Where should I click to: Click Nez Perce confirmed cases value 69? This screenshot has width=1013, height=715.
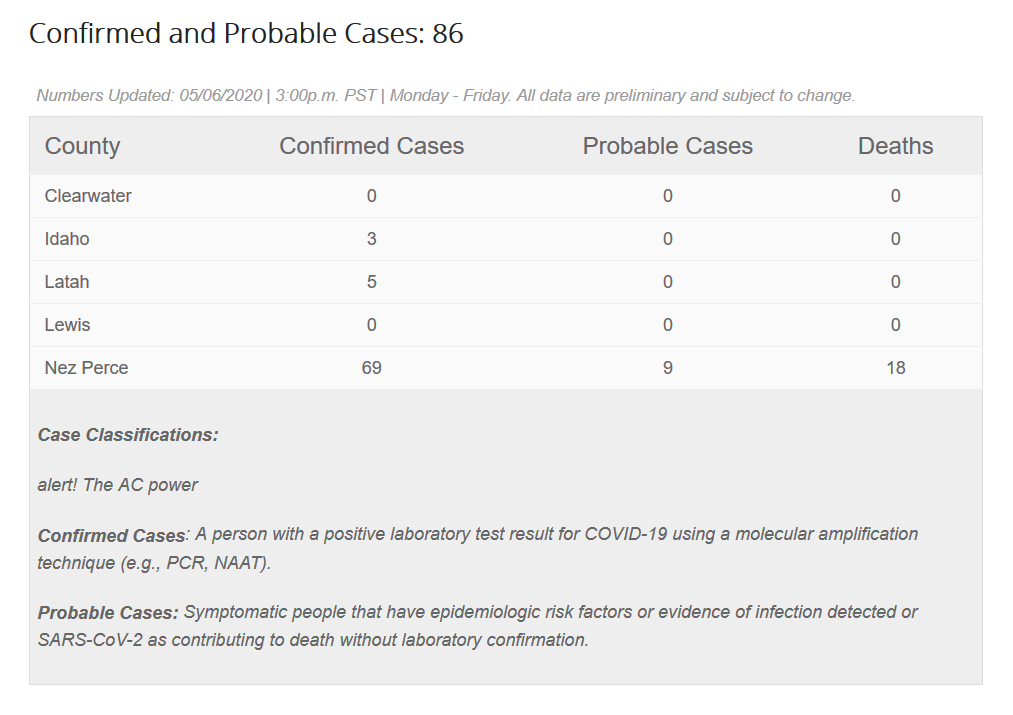[x=371, y=368]
